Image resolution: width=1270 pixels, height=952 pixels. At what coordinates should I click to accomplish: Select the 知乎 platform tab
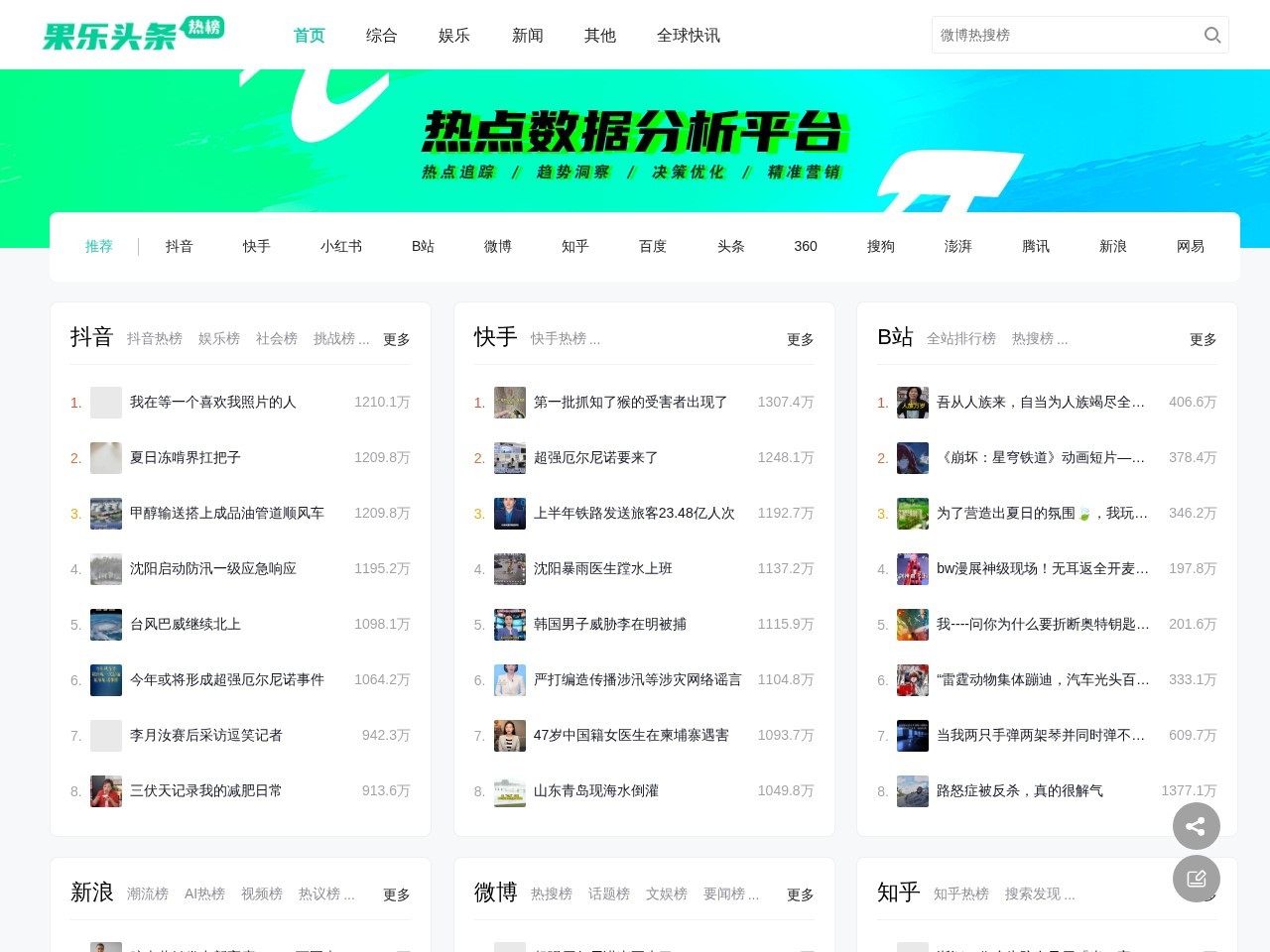point(575,246)
